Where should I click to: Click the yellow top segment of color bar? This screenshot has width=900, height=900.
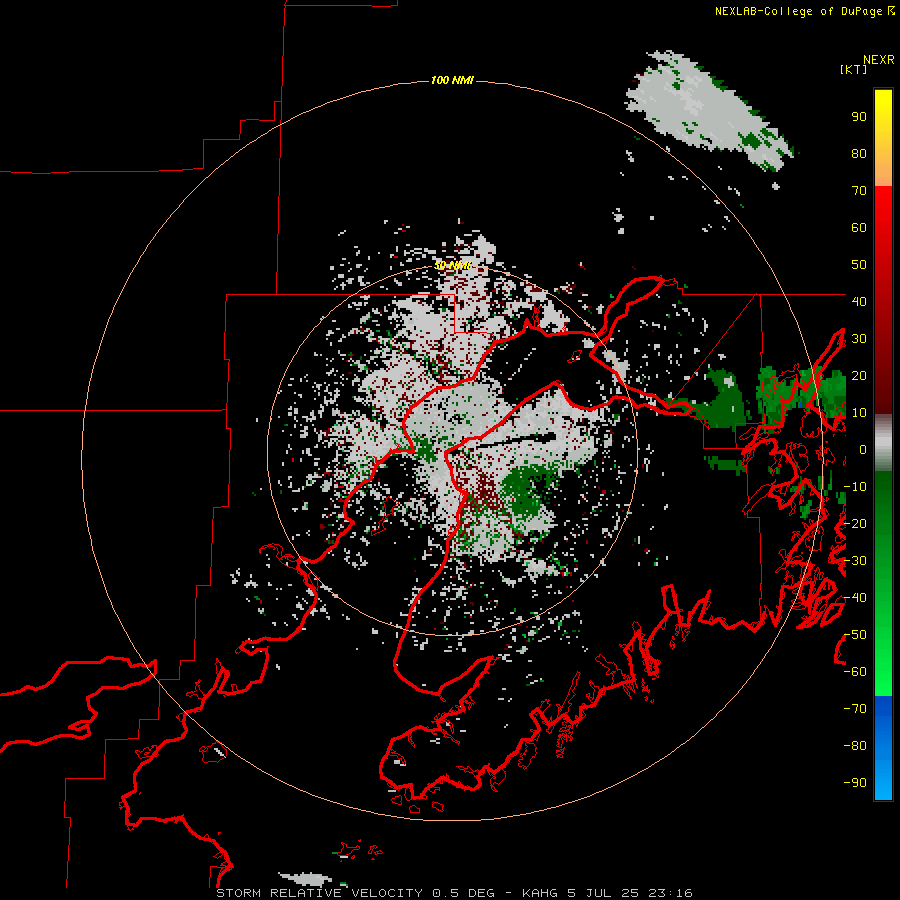click(883, 138)
